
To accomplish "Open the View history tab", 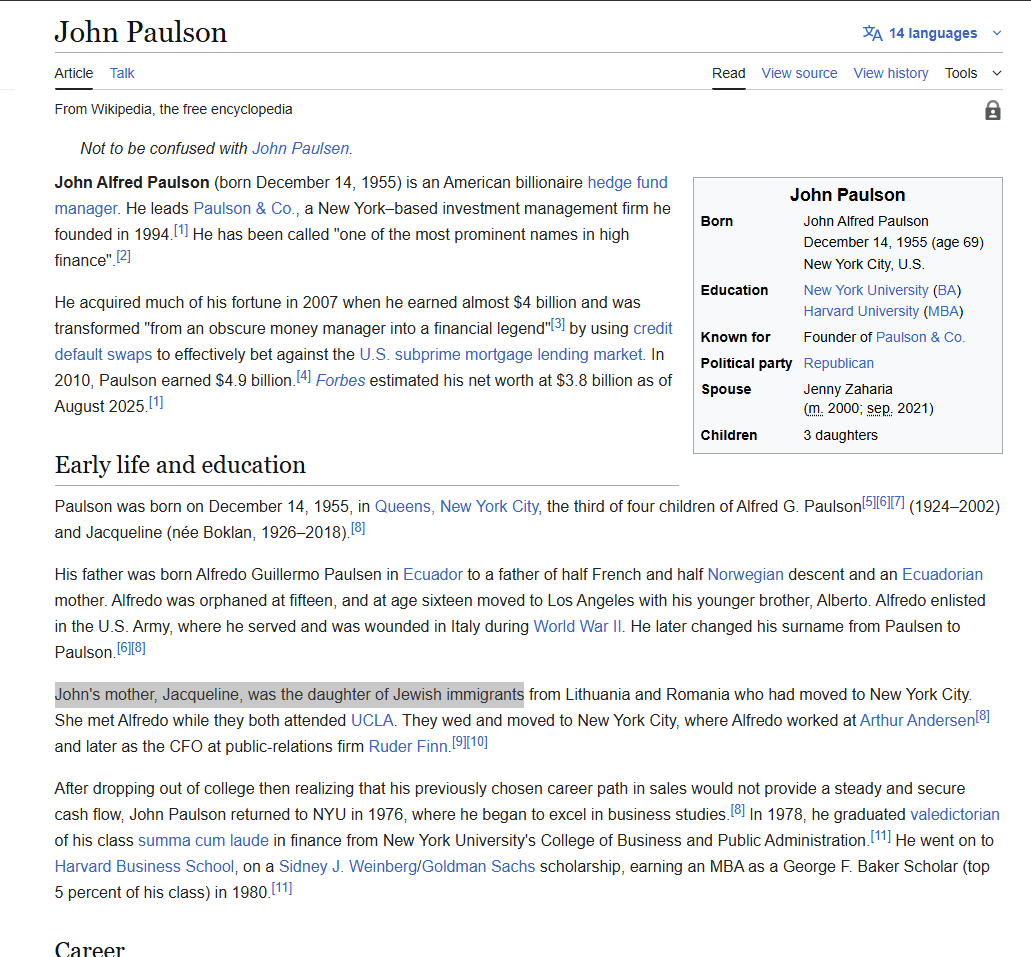I will click(890, 73).
